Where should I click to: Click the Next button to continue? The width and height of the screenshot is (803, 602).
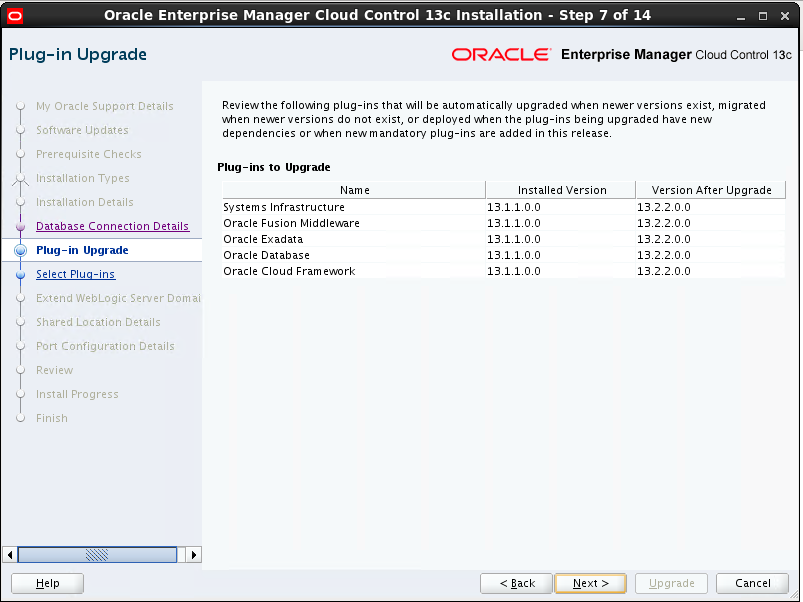(590, 583)
